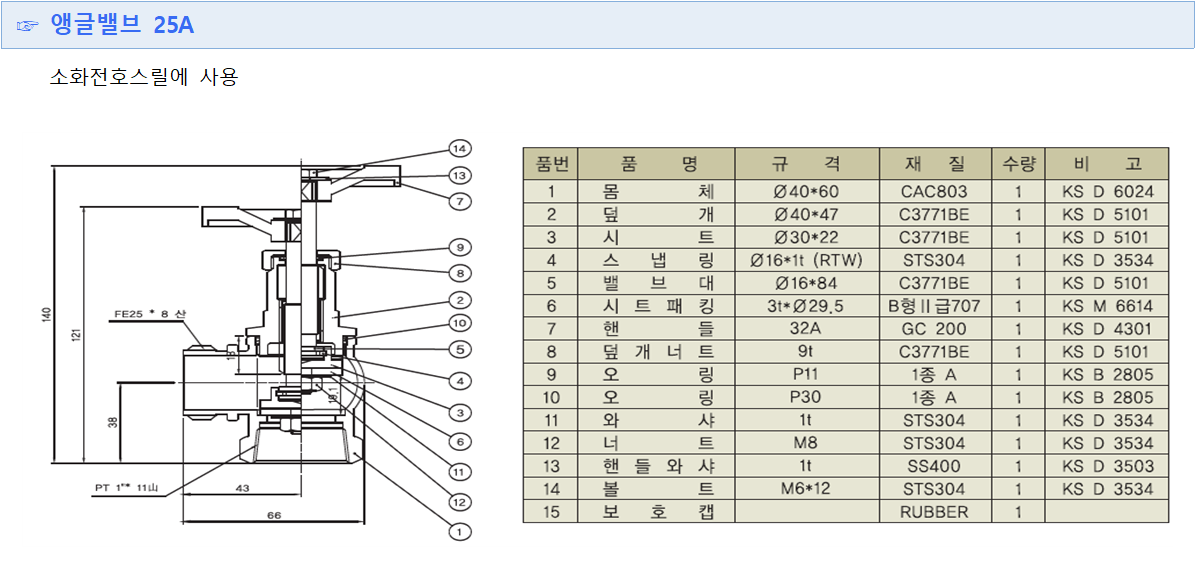Select the '덮 개 너 트' part name cell
The height and width of the screenshot is (582, 1197).
tap(657, 352)
